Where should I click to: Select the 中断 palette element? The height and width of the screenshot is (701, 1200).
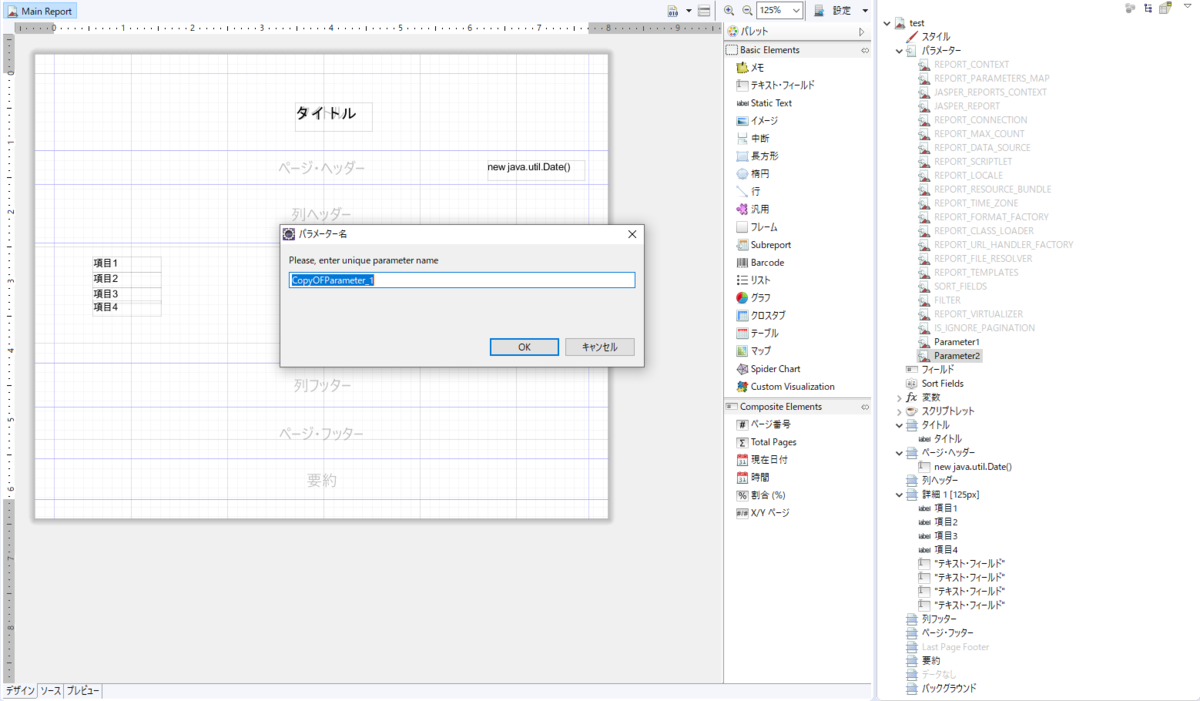752,138
